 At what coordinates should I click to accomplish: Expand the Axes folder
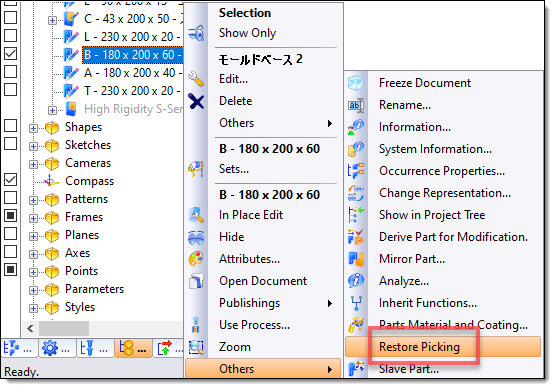(x=33, y=254)
